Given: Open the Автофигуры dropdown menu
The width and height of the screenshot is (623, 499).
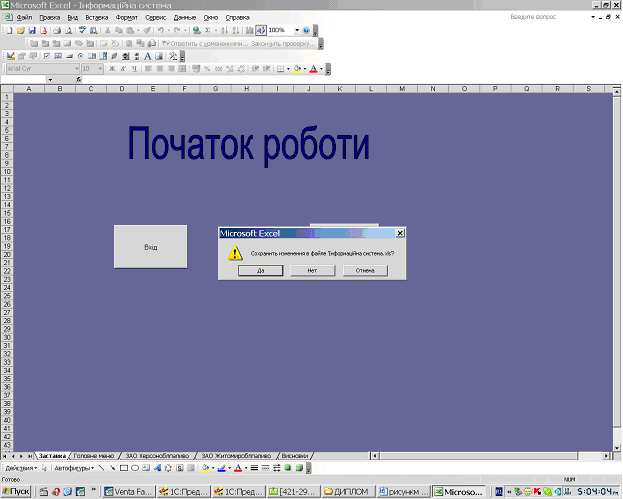Looking at the screenshot, I should (x=73, y=467).
